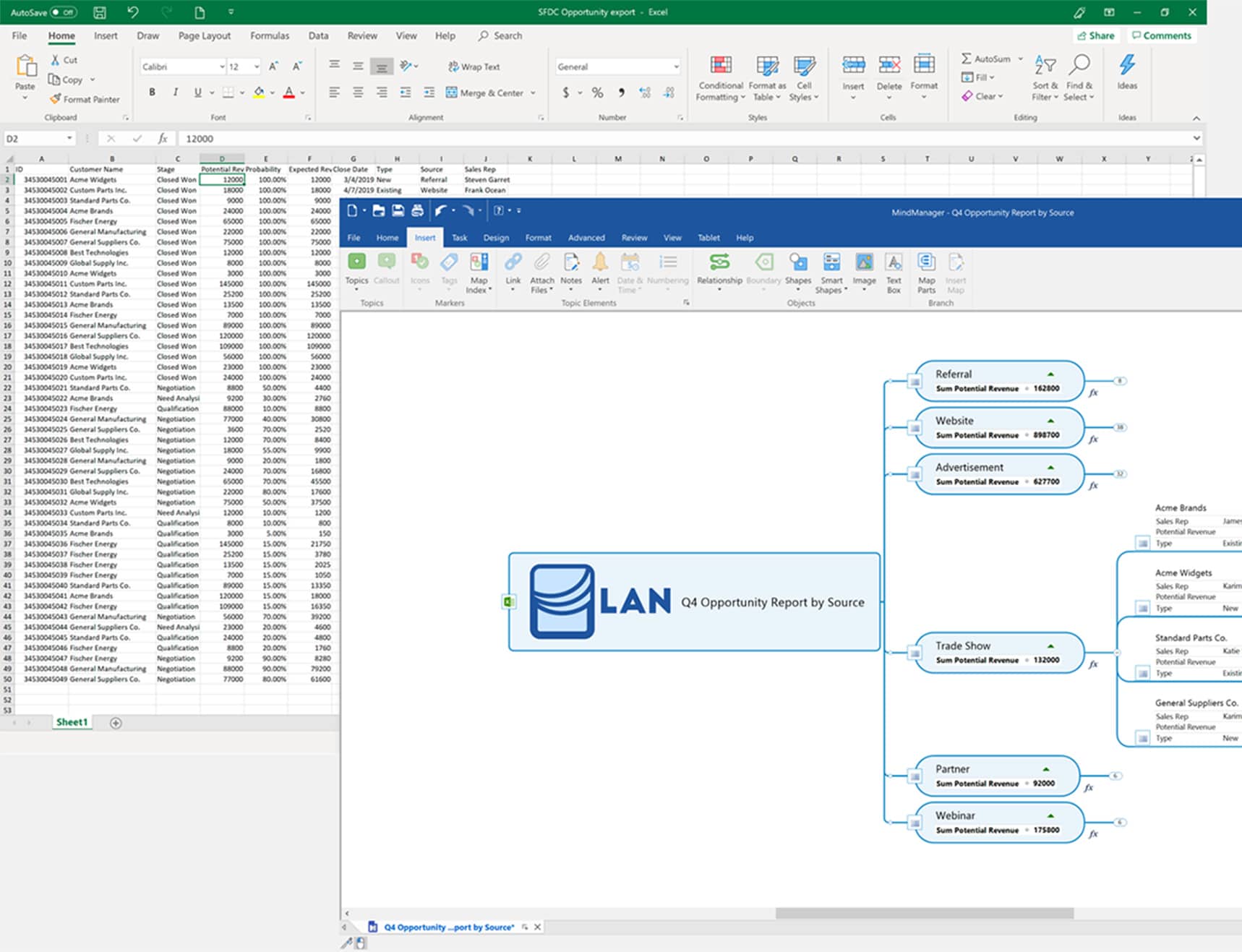Screen dimensions: 1242x952
Task: Click Find & Select magnifier icon
Action: tap(1079, 64)
